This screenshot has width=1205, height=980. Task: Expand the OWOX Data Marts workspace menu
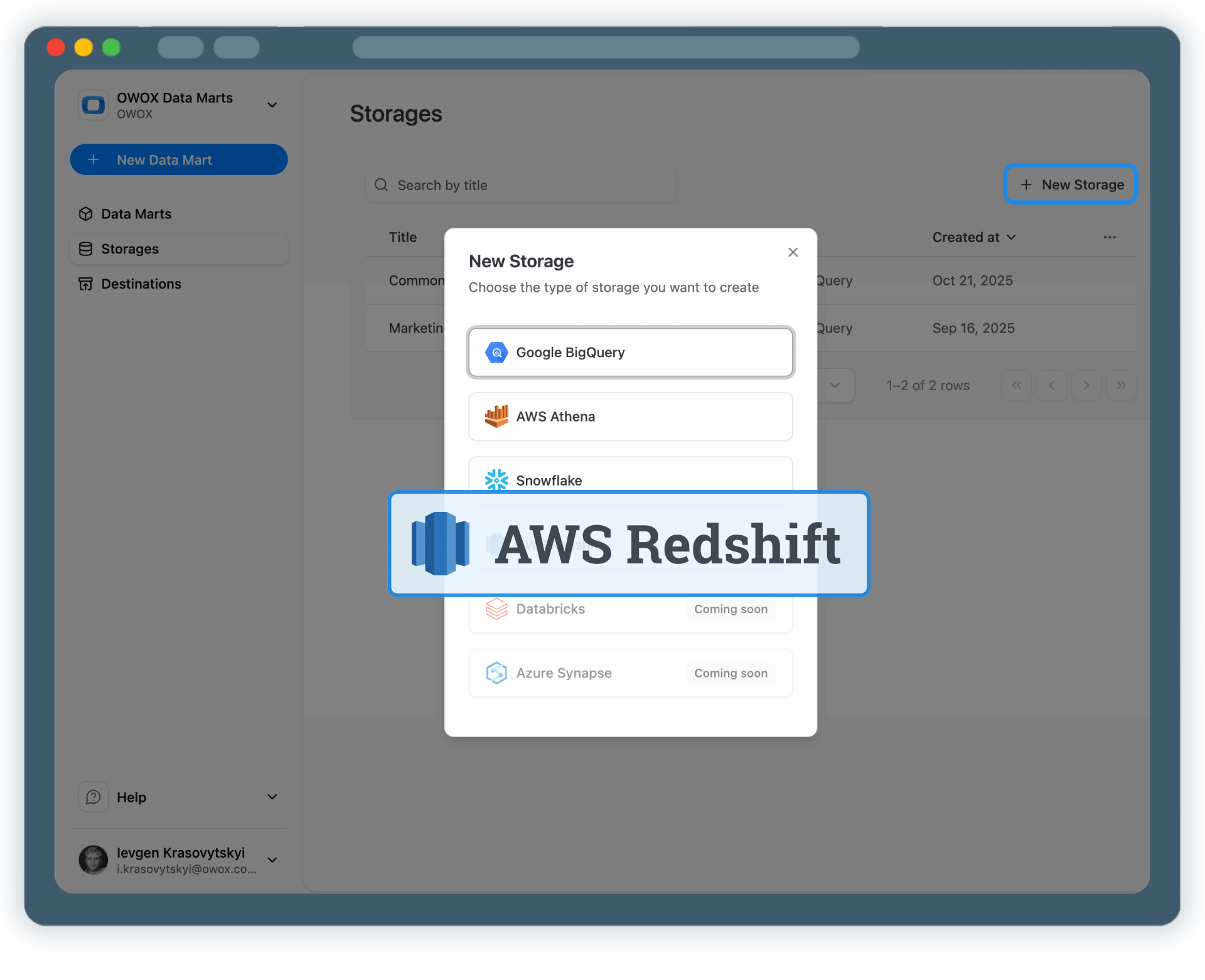coord(272,105)
